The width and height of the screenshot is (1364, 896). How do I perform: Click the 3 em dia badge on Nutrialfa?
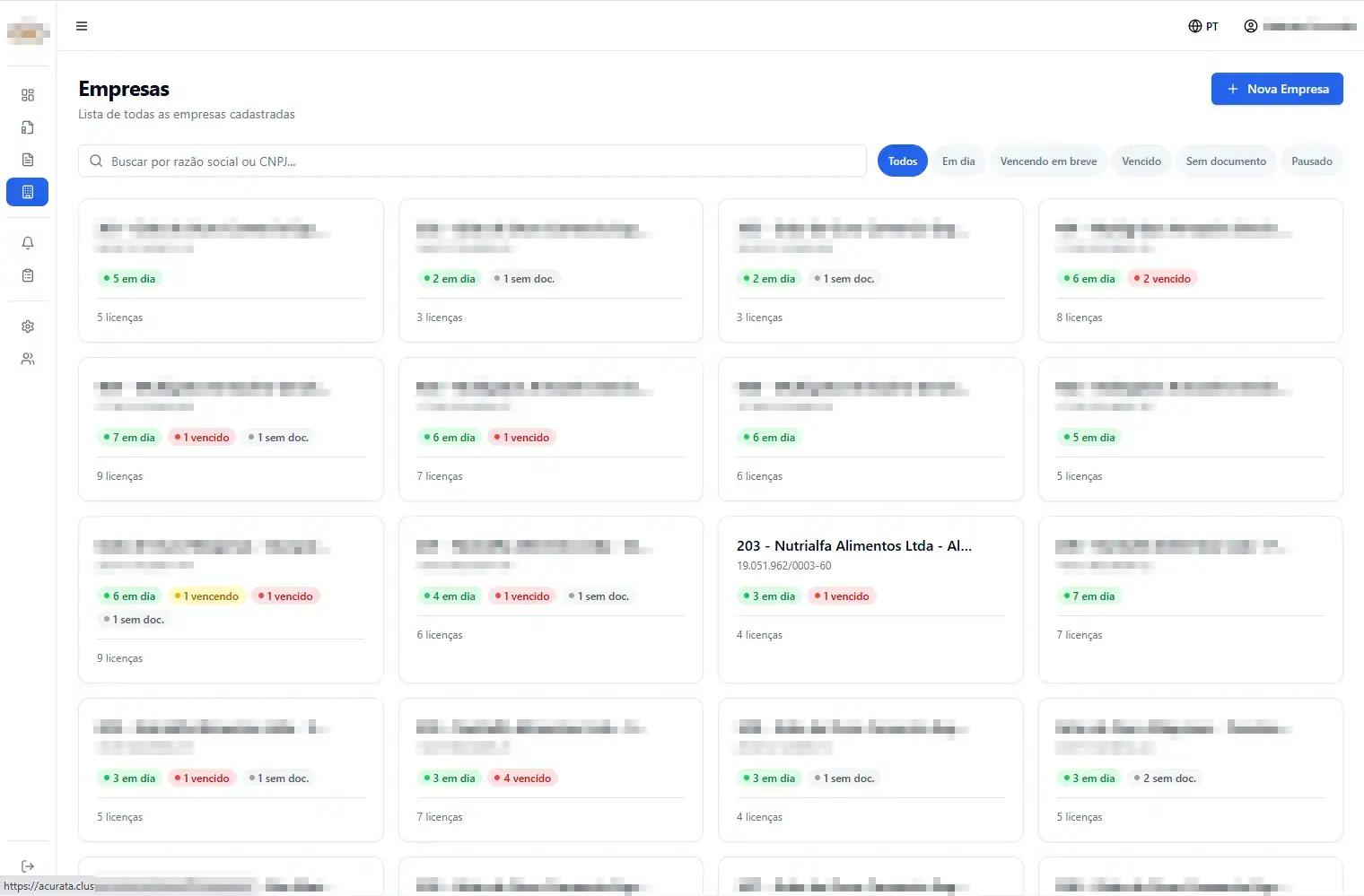coord(769,596)
